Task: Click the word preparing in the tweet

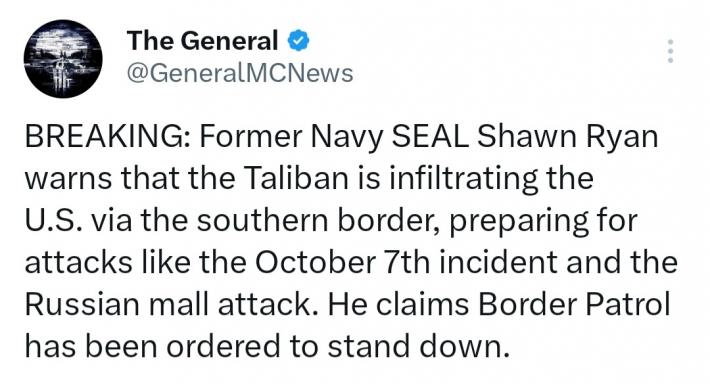Action: coord(517,221)
